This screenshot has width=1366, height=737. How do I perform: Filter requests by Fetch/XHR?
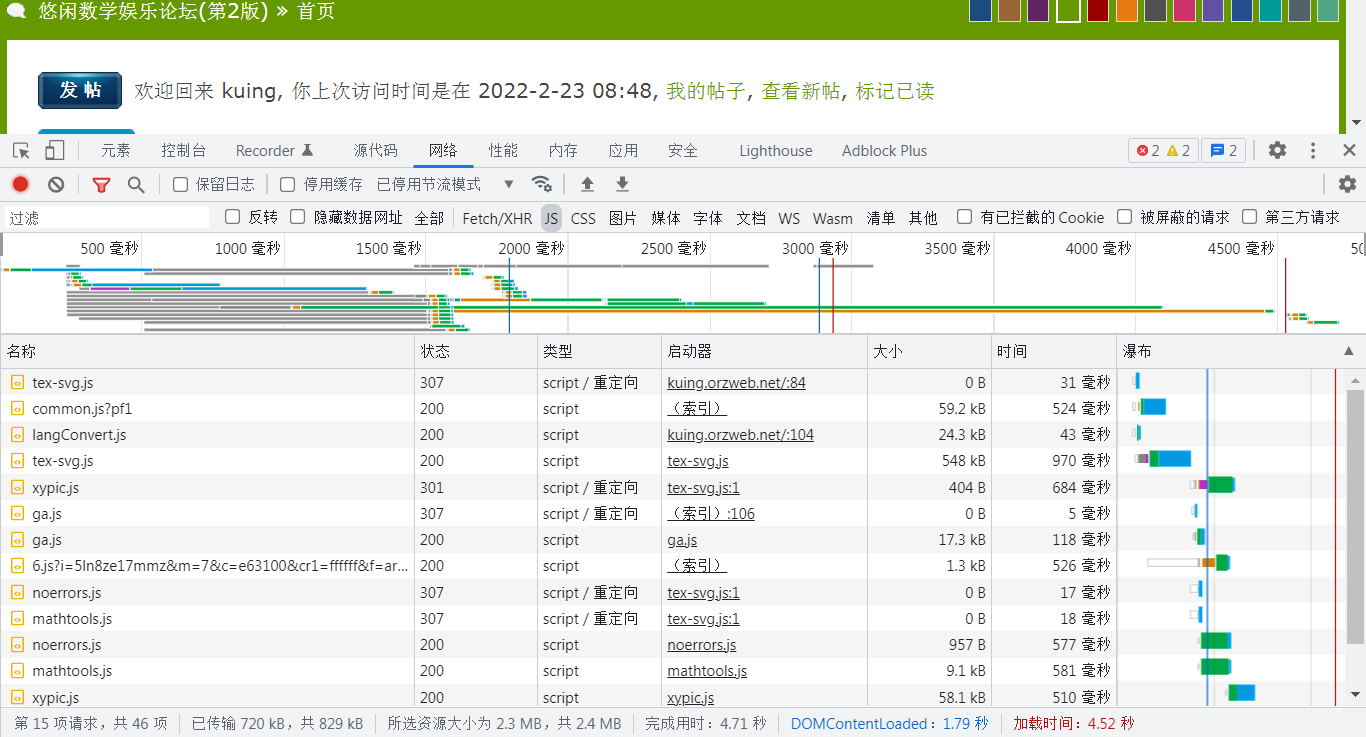(x=497, y=218)
